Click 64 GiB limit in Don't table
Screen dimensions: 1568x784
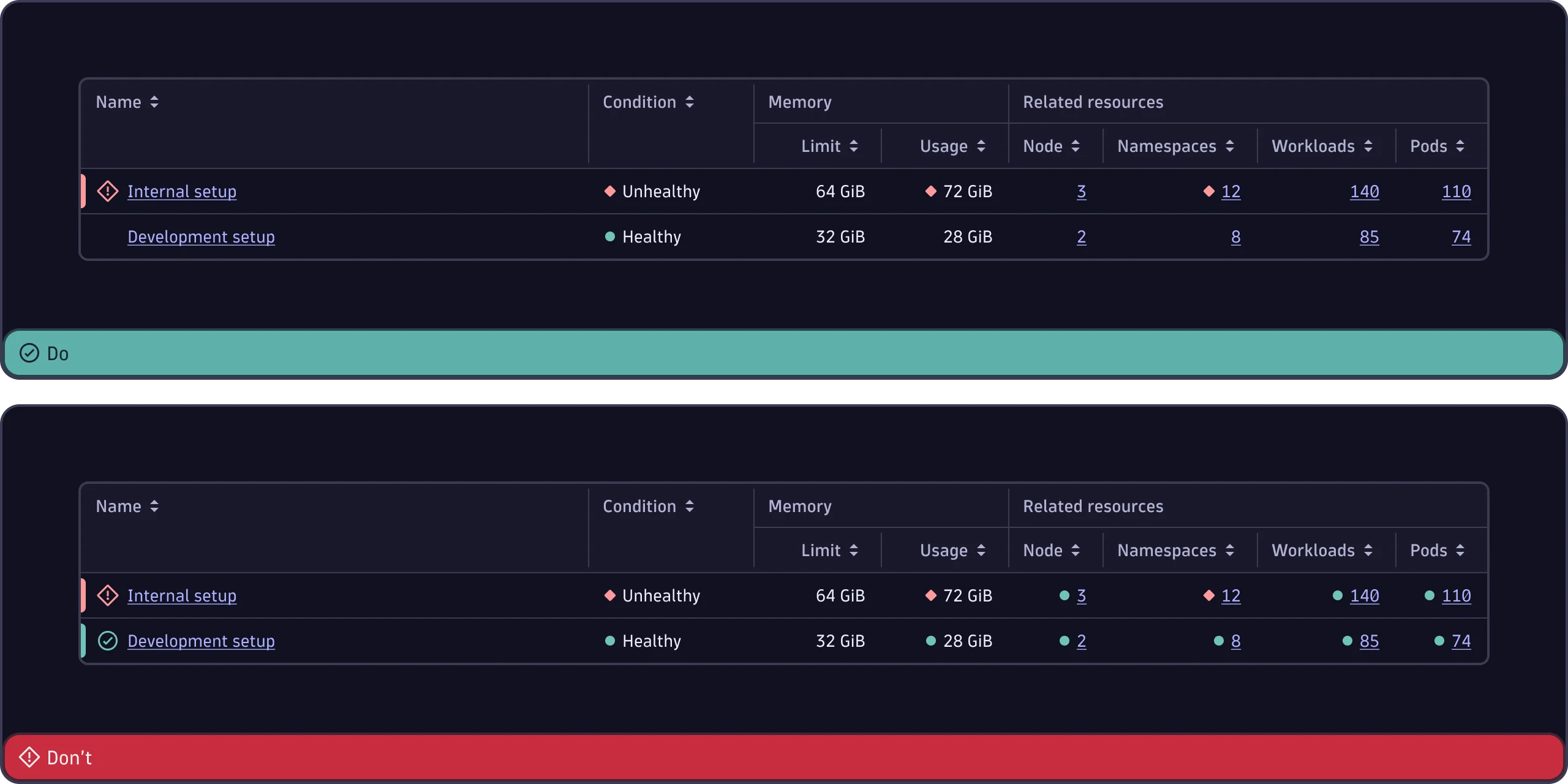pyautogui.click(x=840, y=596)
